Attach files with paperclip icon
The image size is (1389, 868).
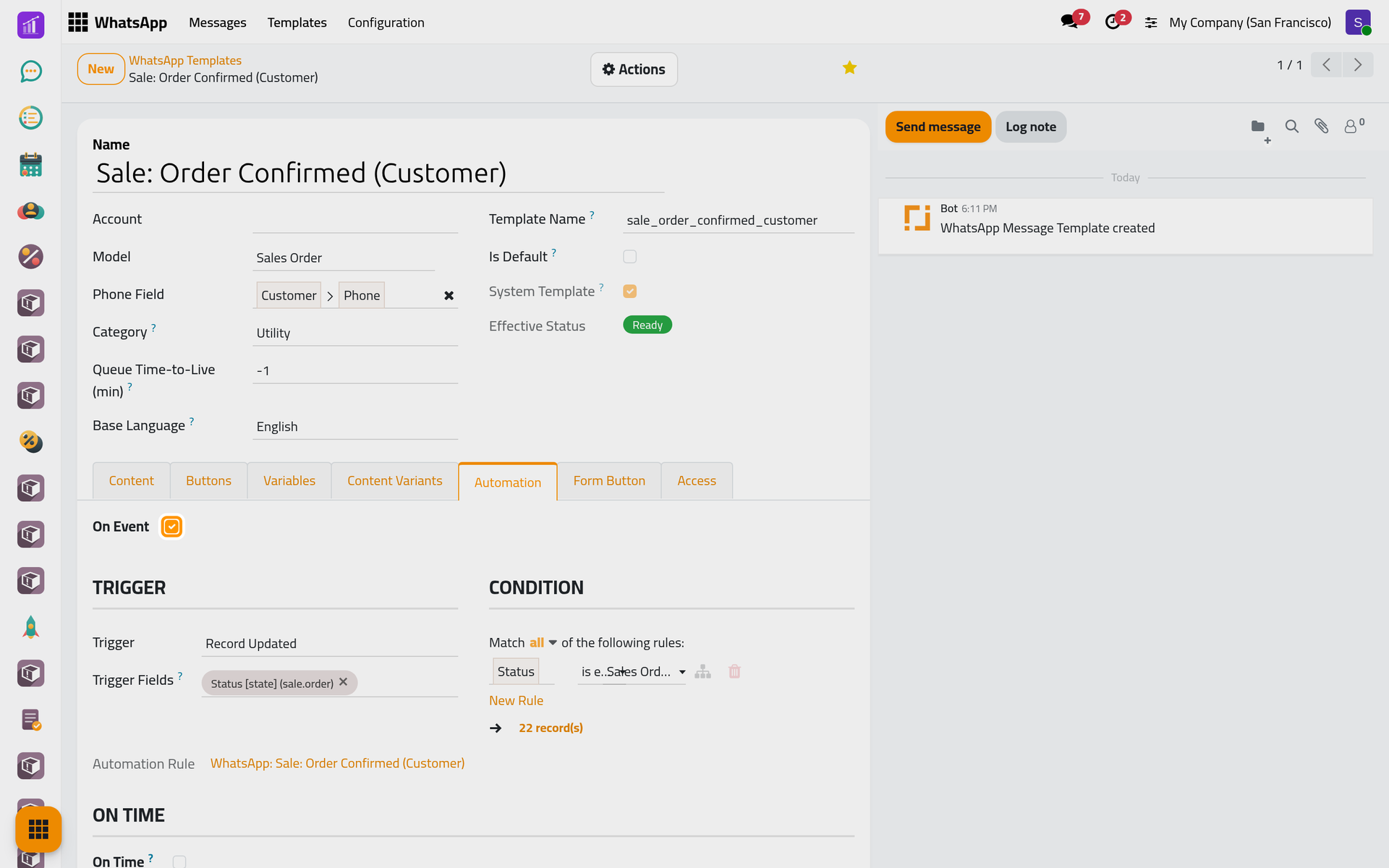tap(1322, 127)
